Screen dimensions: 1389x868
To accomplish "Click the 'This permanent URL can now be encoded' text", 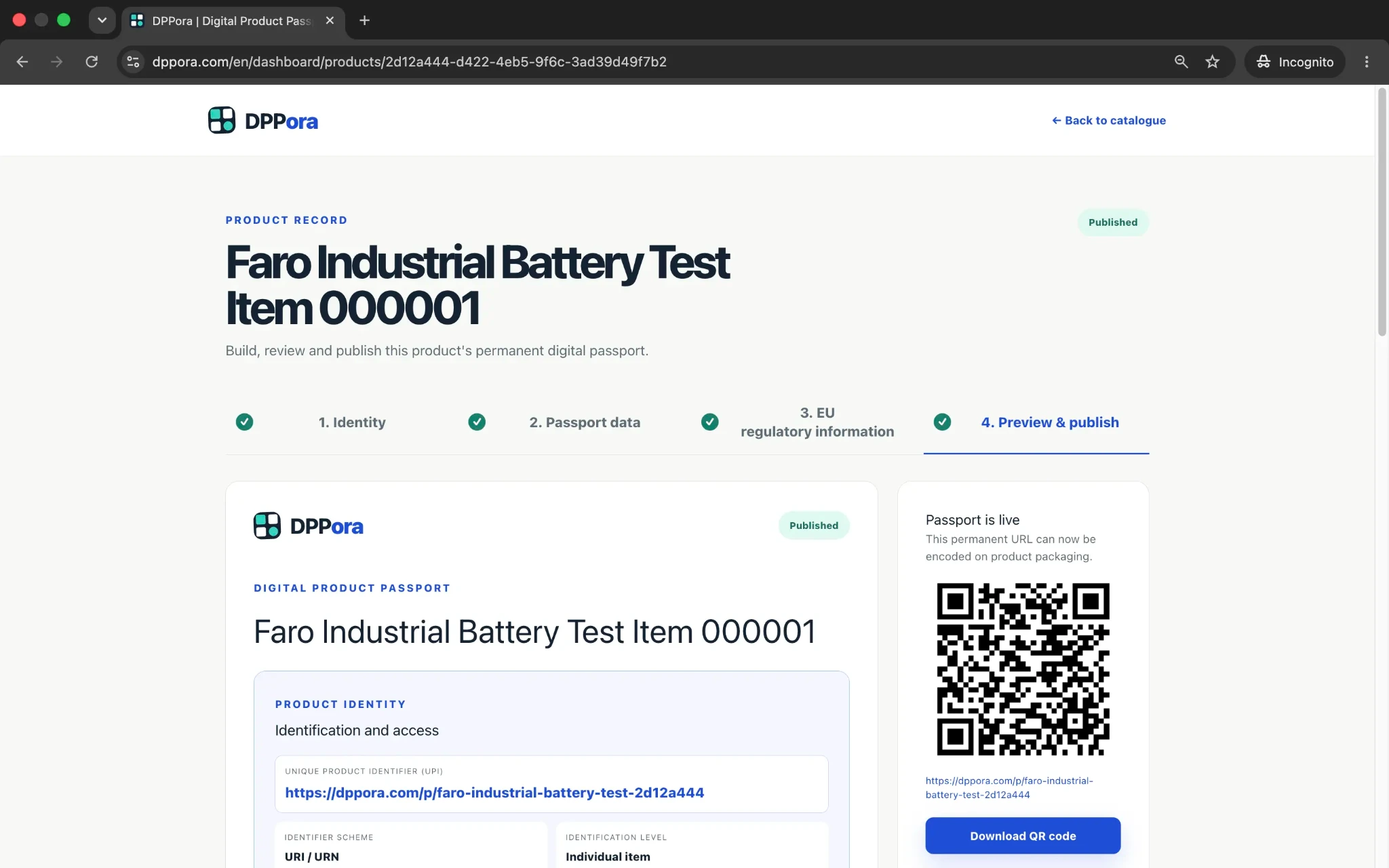I will pos(1011,548).
